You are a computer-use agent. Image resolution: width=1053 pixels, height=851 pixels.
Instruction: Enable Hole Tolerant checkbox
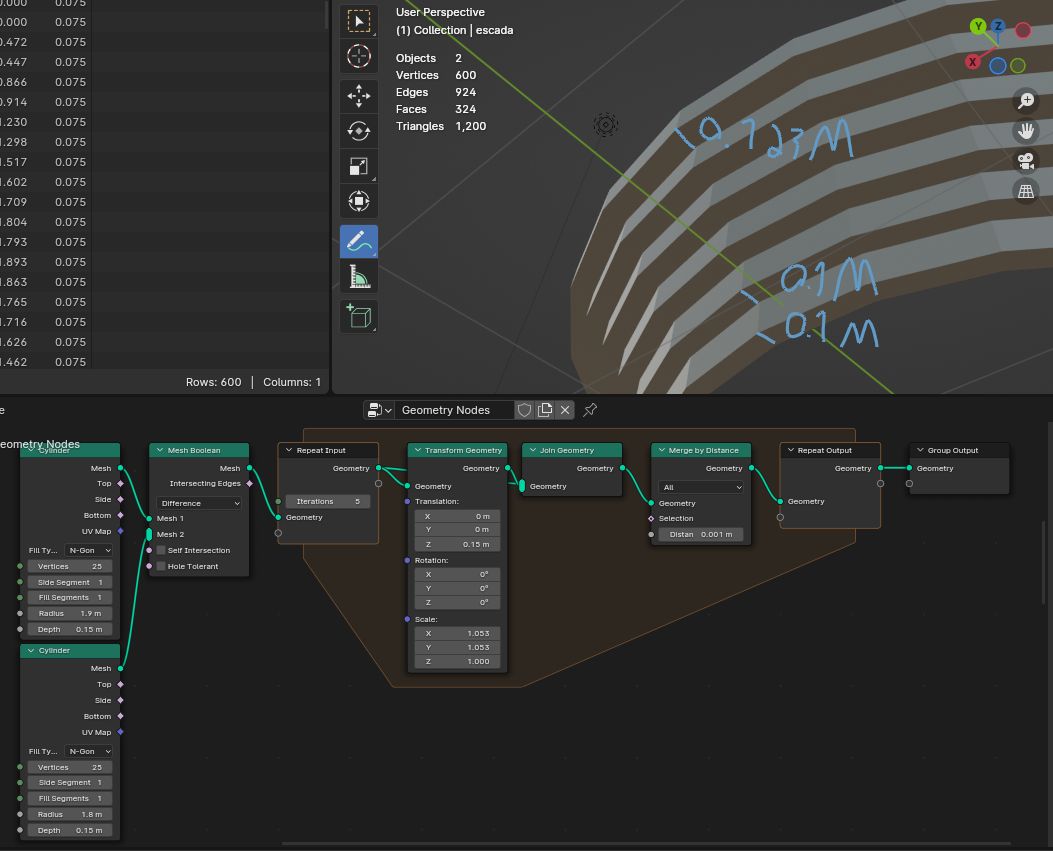click(161, 566)
